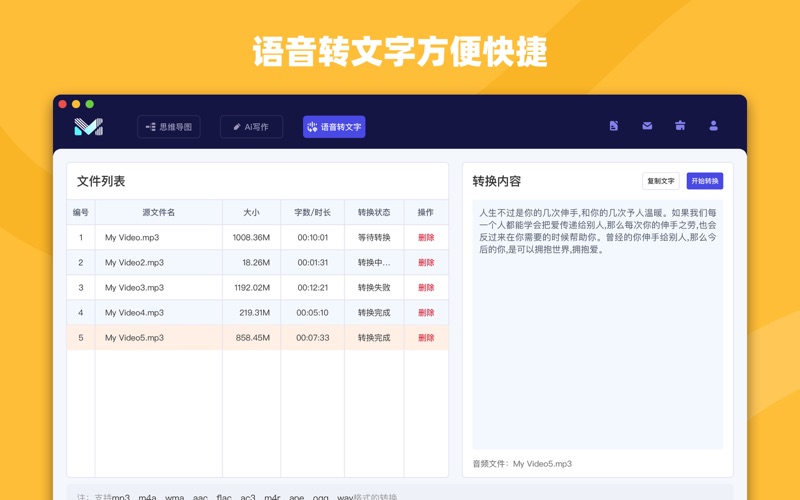Click the 转换状态 column header
This screenshot has width=800, height=500.
(x=374, y=212)
